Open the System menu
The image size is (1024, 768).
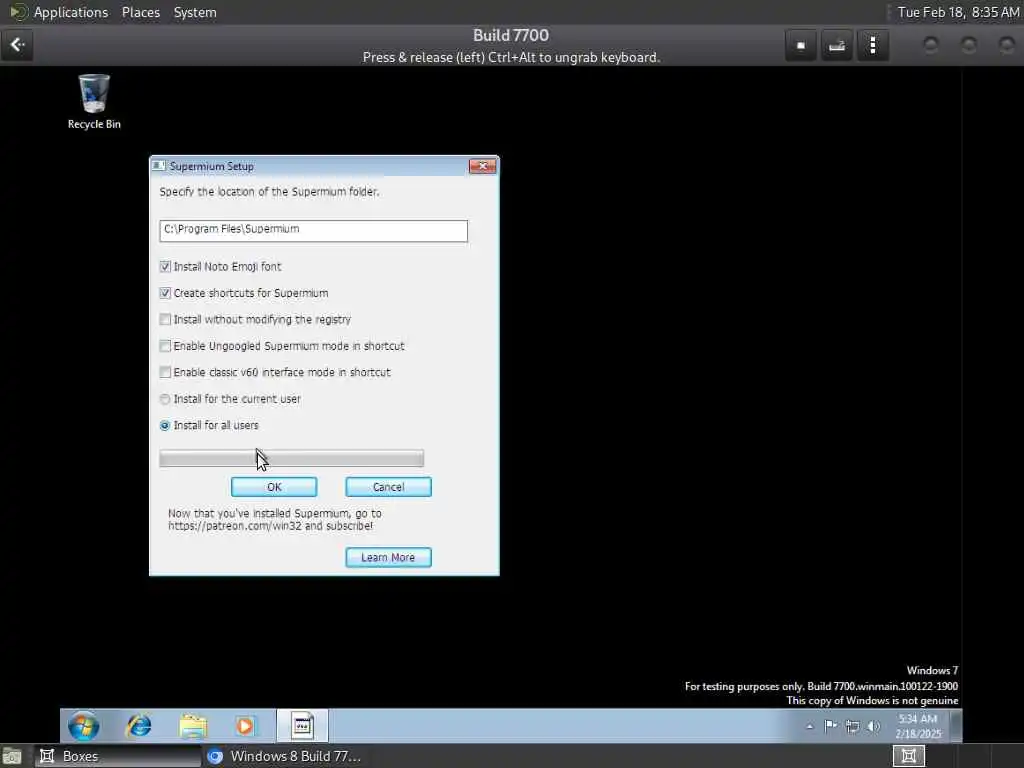(195, 12)
